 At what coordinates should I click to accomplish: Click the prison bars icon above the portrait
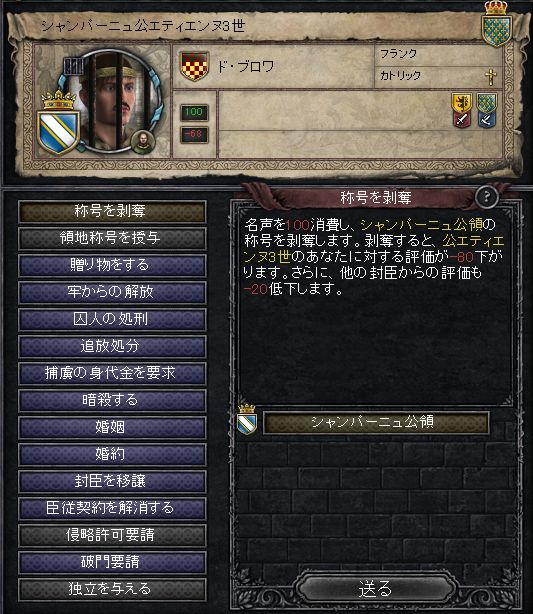pyautogui.click(x=73, y=67)
